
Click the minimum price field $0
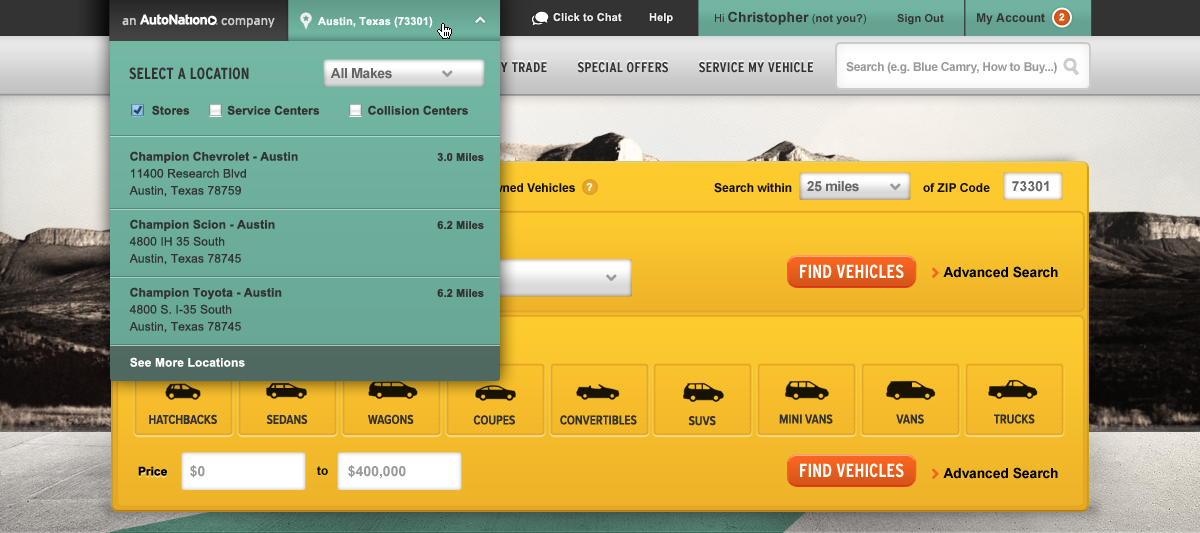click(243, 471)
